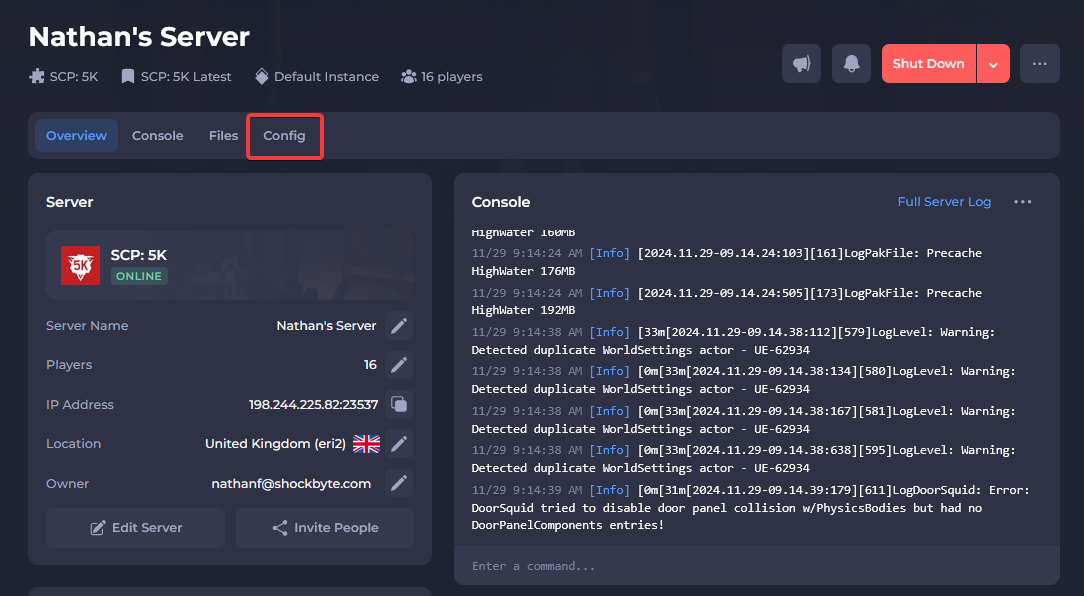Click the Precache HighWater 176MB log entry
The width and height of the screenshot is (1084, 596).
tap(727, 262)
